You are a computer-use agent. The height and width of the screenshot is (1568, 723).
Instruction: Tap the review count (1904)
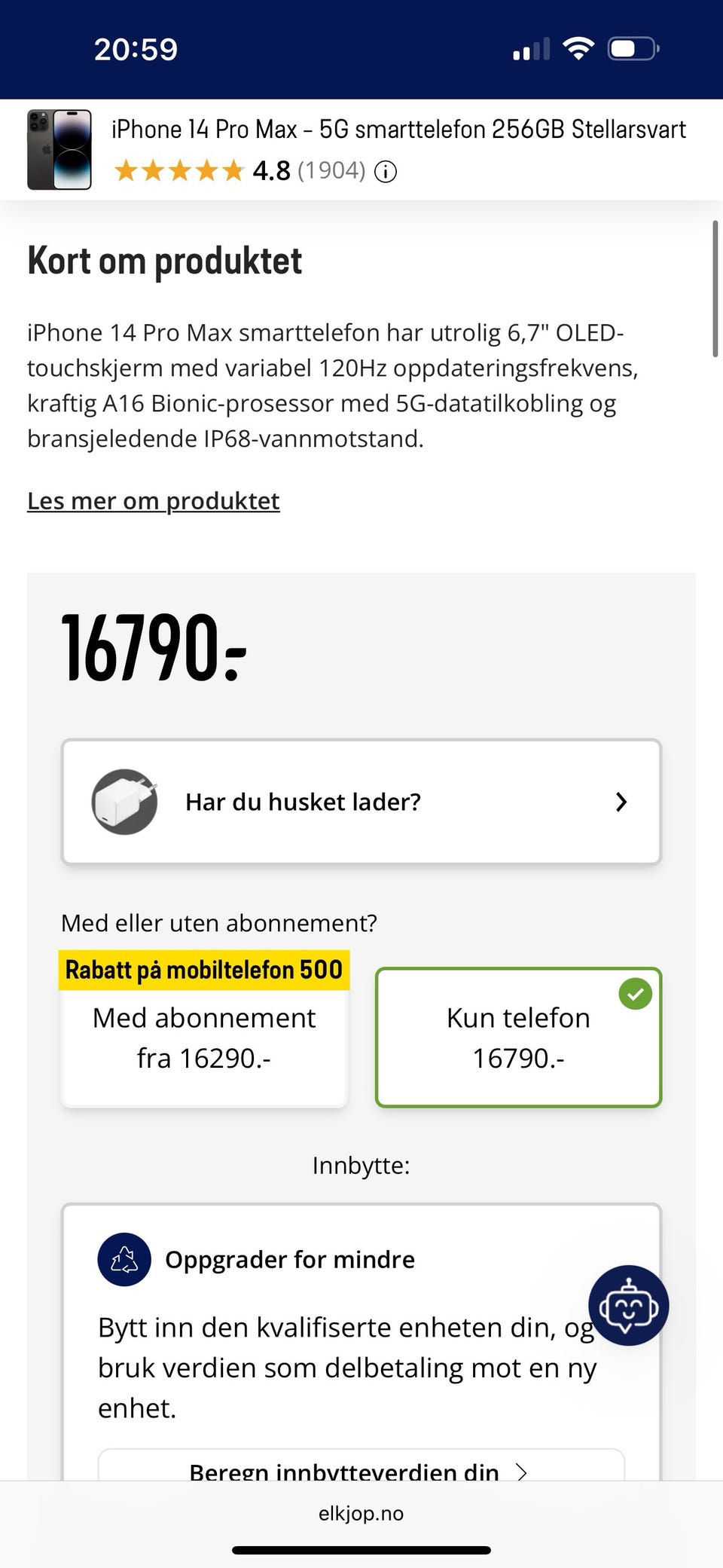pos(331,171)
